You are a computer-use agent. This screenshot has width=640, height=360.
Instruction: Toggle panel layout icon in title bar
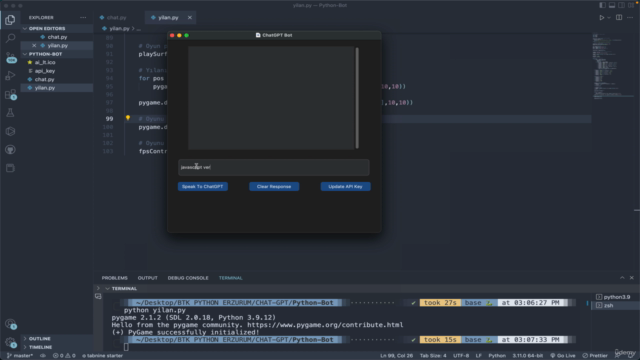(612, 5)
